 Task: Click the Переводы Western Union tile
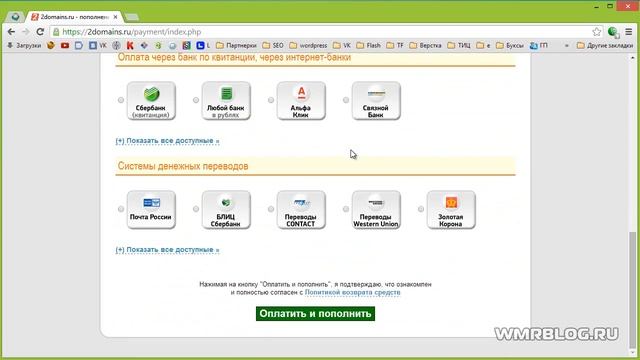coord(376,210)
